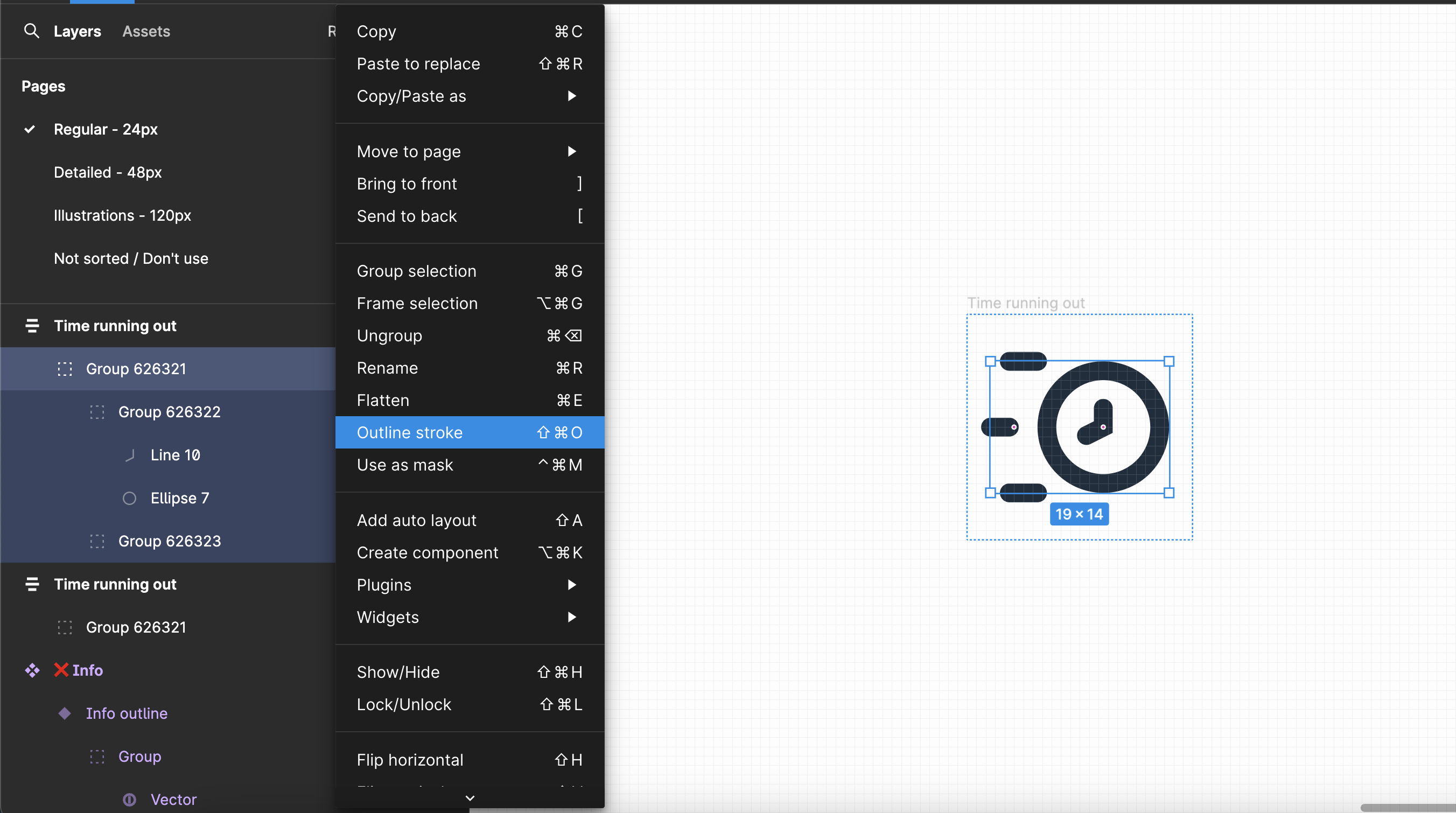Click the path icon beside Line 10
Image resolution: width=1456 pixels, height=813 pixels.
129,454
